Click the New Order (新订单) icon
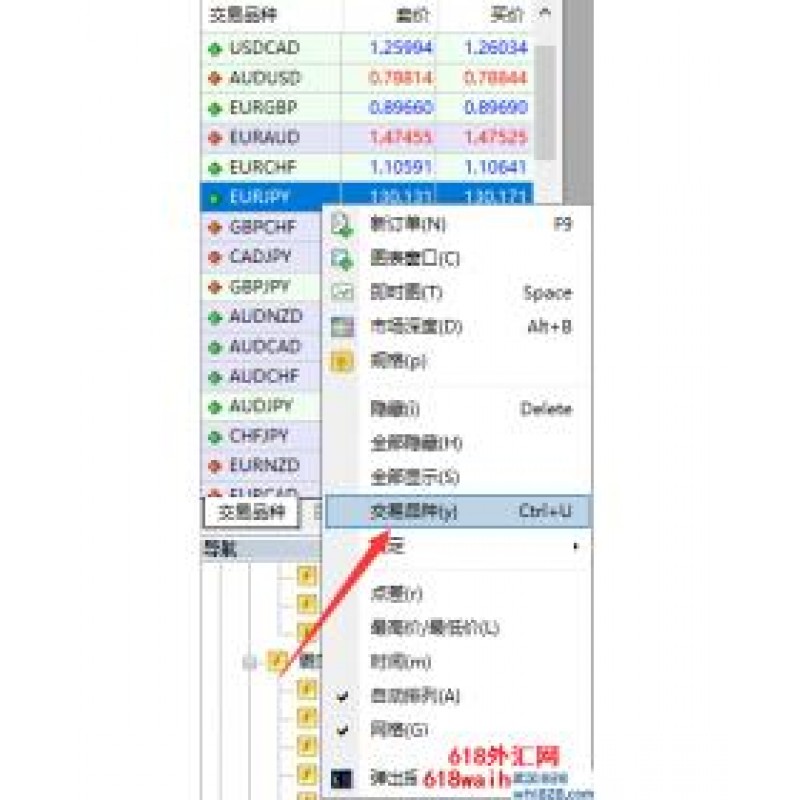The width and height of the screenshot is (800, 800). [342, 225]
